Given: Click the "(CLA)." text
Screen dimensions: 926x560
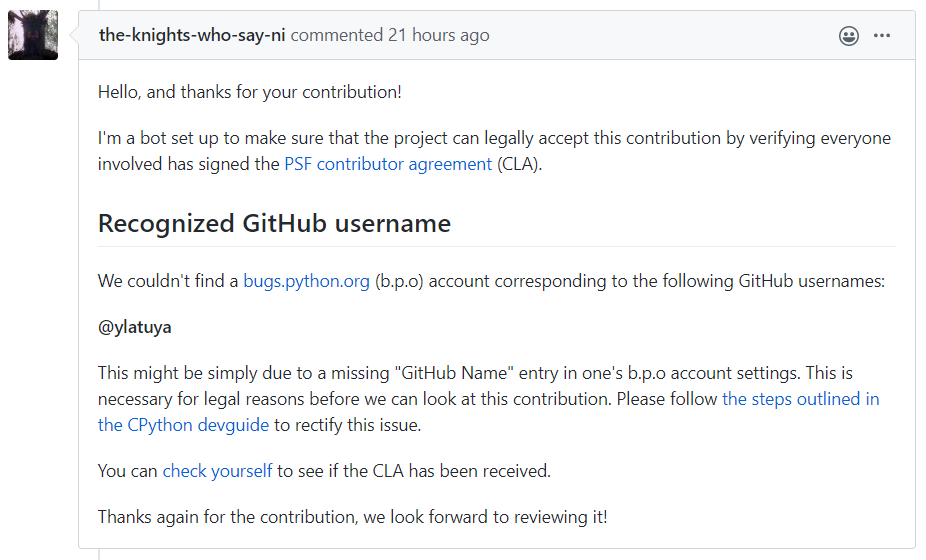Looking at the screenshot, I should pyautogui.click(x=519, y=164).
